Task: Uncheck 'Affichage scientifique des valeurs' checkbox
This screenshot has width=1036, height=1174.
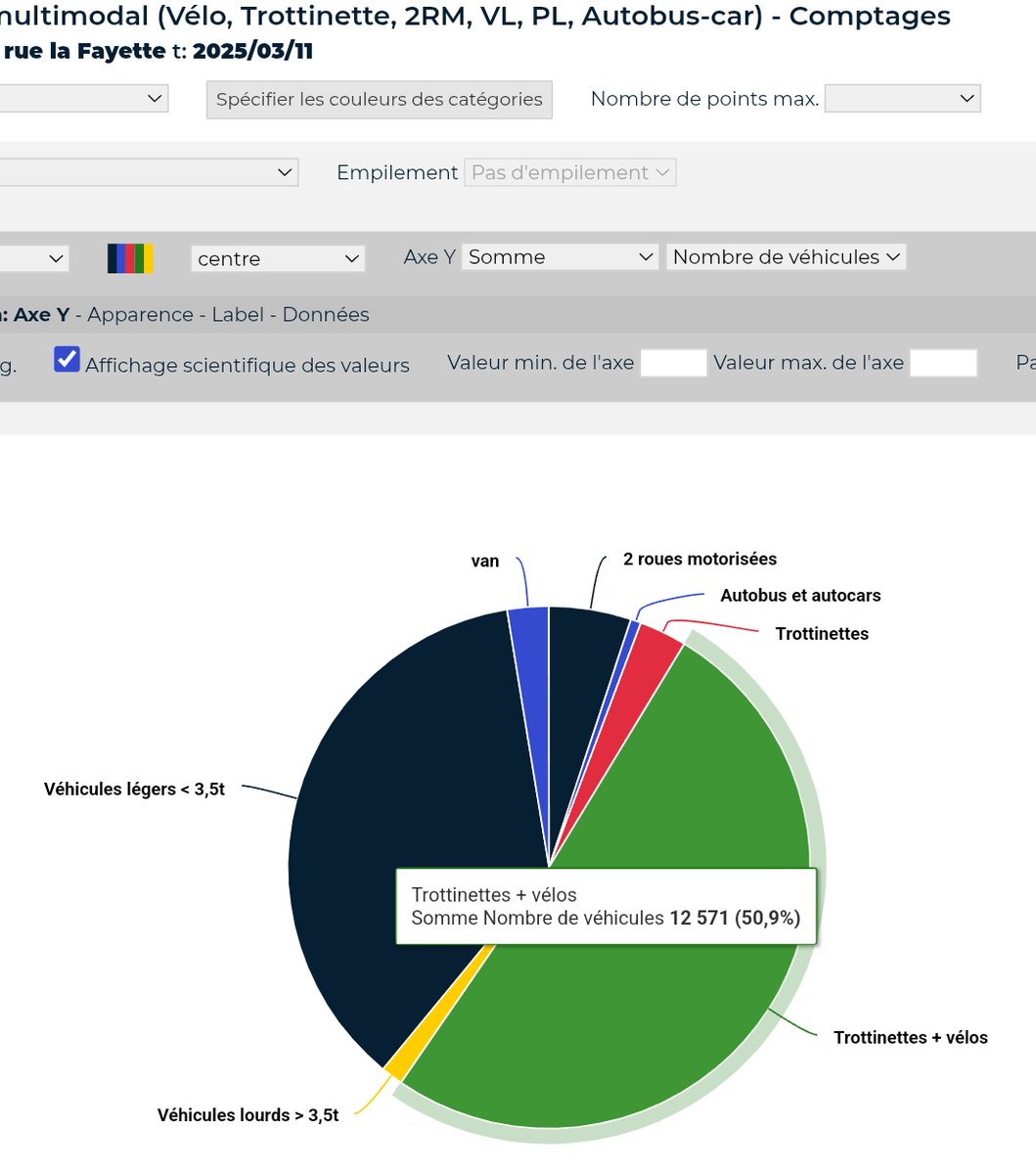Action: (x=67, y=359)
